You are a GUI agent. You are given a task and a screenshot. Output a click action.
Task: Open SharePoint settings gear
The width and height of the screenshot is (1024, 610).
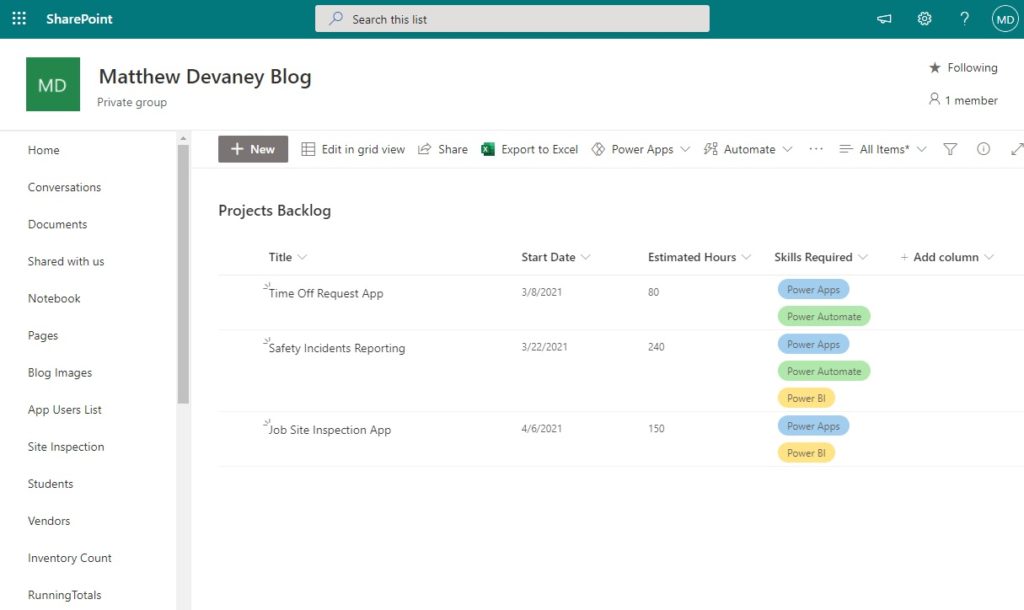(924, 18)
